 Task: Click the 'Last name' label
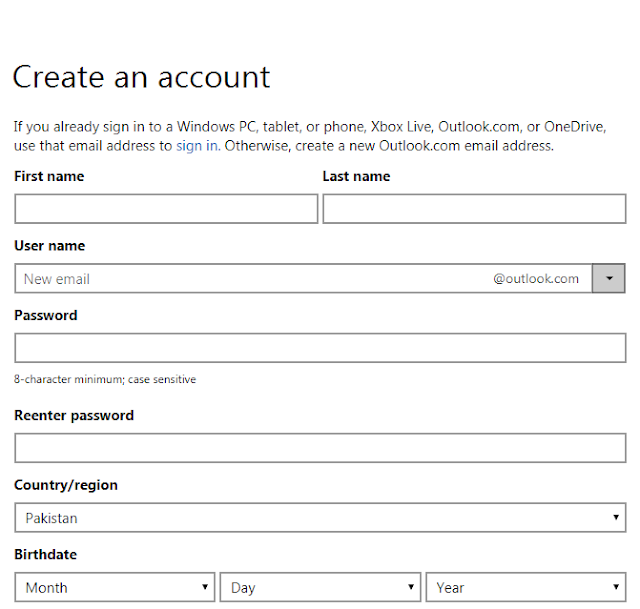click(x=356, y=176)
